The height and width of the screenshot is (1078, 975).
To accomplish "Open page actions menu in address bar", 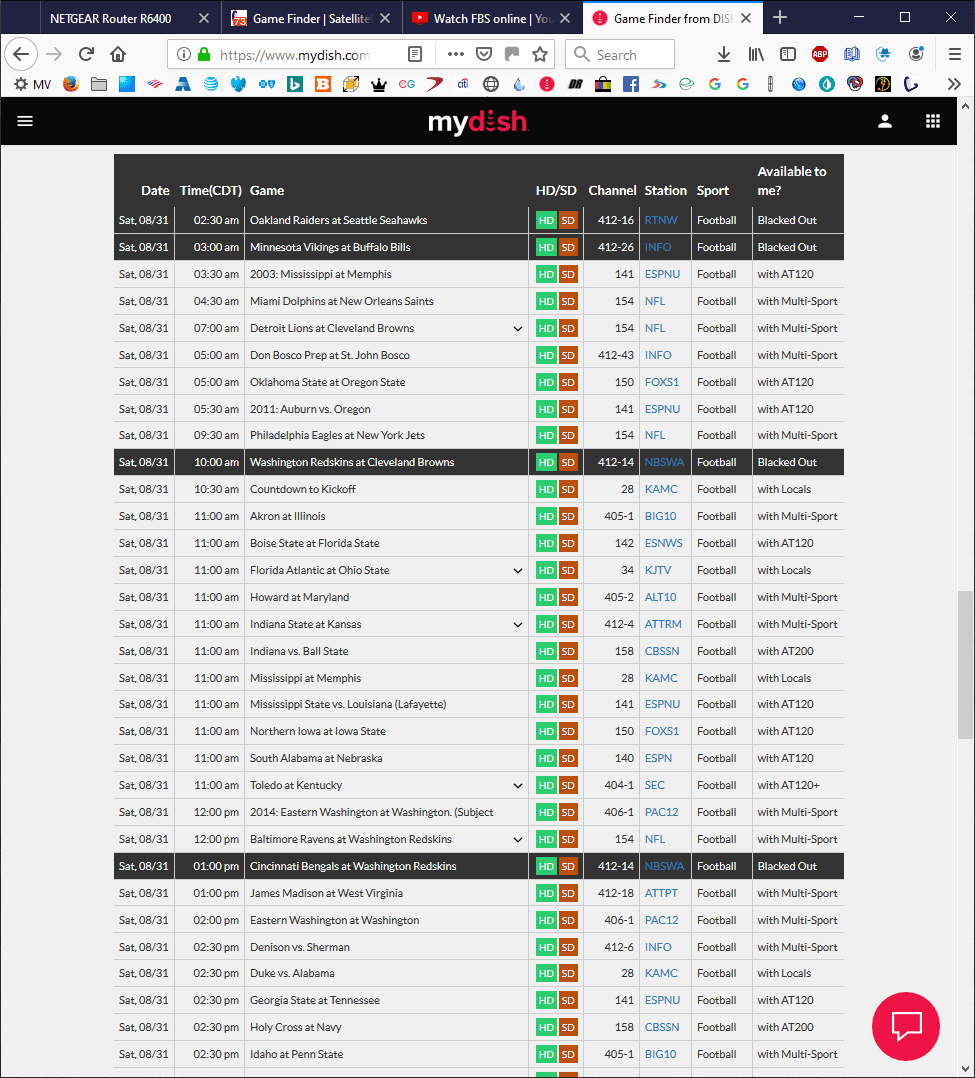I will coord(455,54).
